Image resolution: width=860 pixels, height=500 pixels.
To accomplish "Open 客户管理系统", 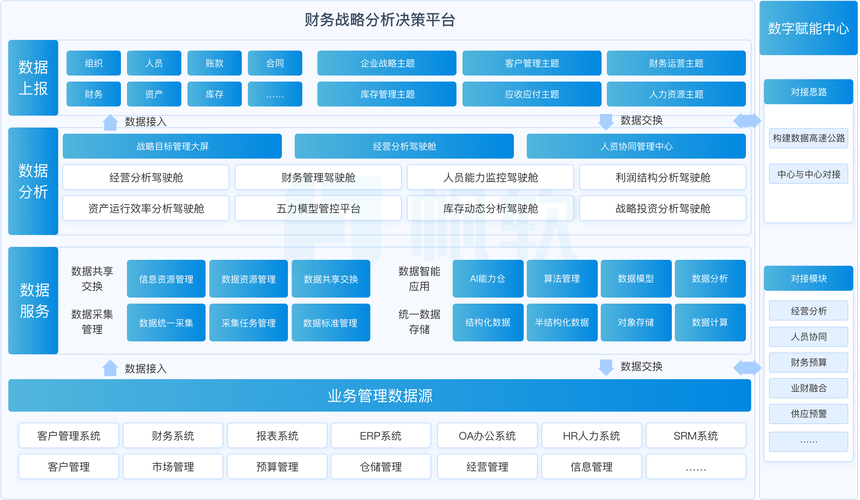I will (x=69, y=435).
